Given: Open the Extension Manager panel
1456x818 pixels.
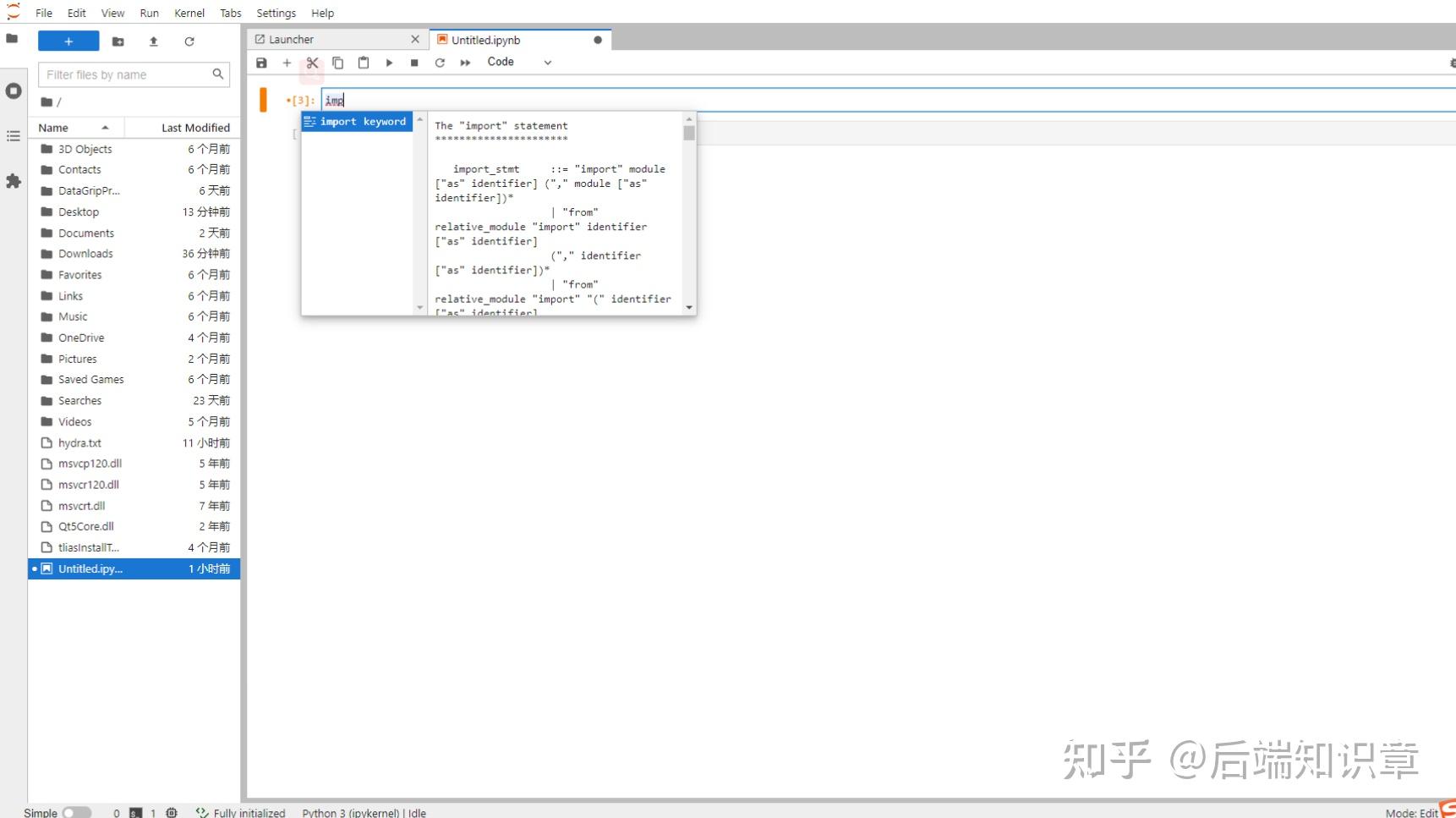Looking at the screenshot, I should coord(13,181).
